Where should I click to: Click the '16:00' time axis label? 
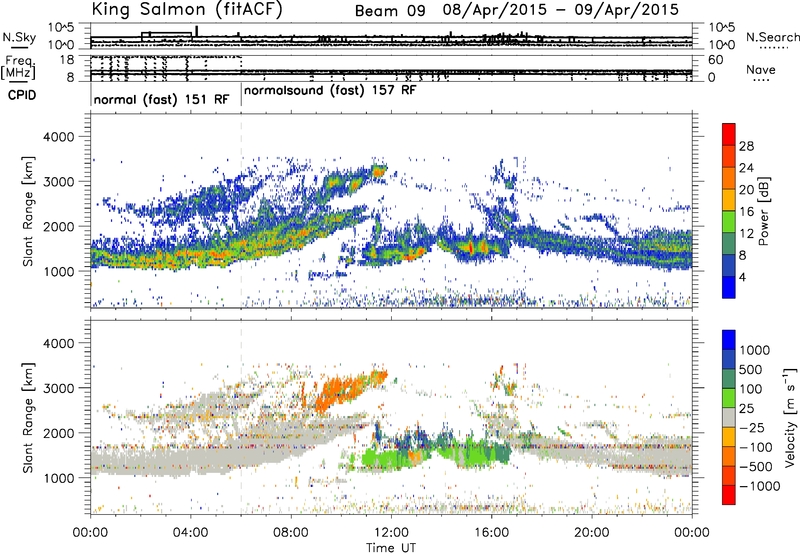coord(491,533)
